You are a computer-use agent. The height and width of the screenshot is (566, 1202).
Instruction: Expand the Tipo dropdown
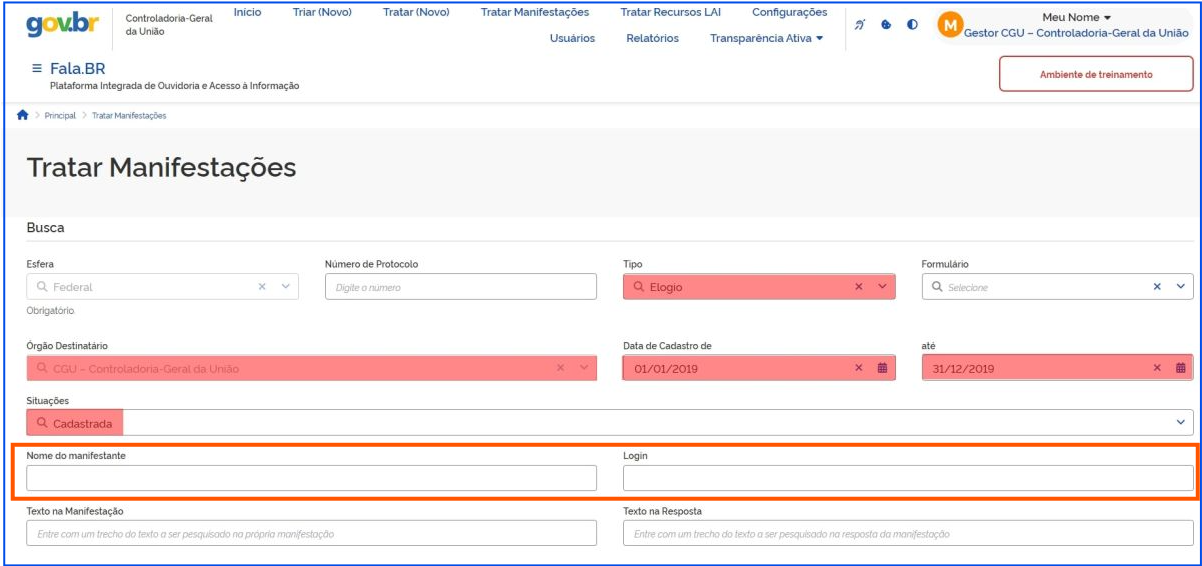(x=882, y=287)
